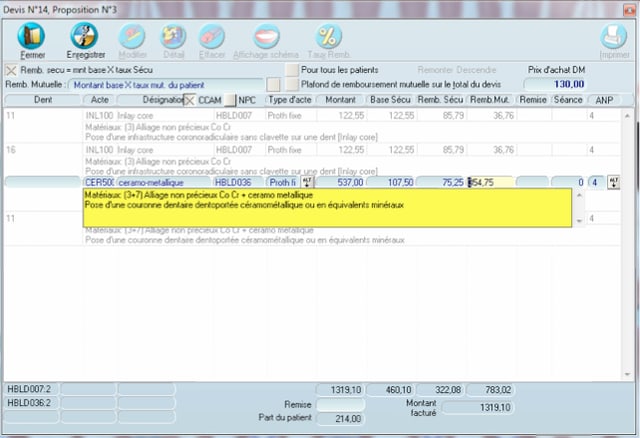The width and height of the screenshot is (640, 438).
Task: Click the HBLD036:2 summary cell
Action: tap(31, 403)
